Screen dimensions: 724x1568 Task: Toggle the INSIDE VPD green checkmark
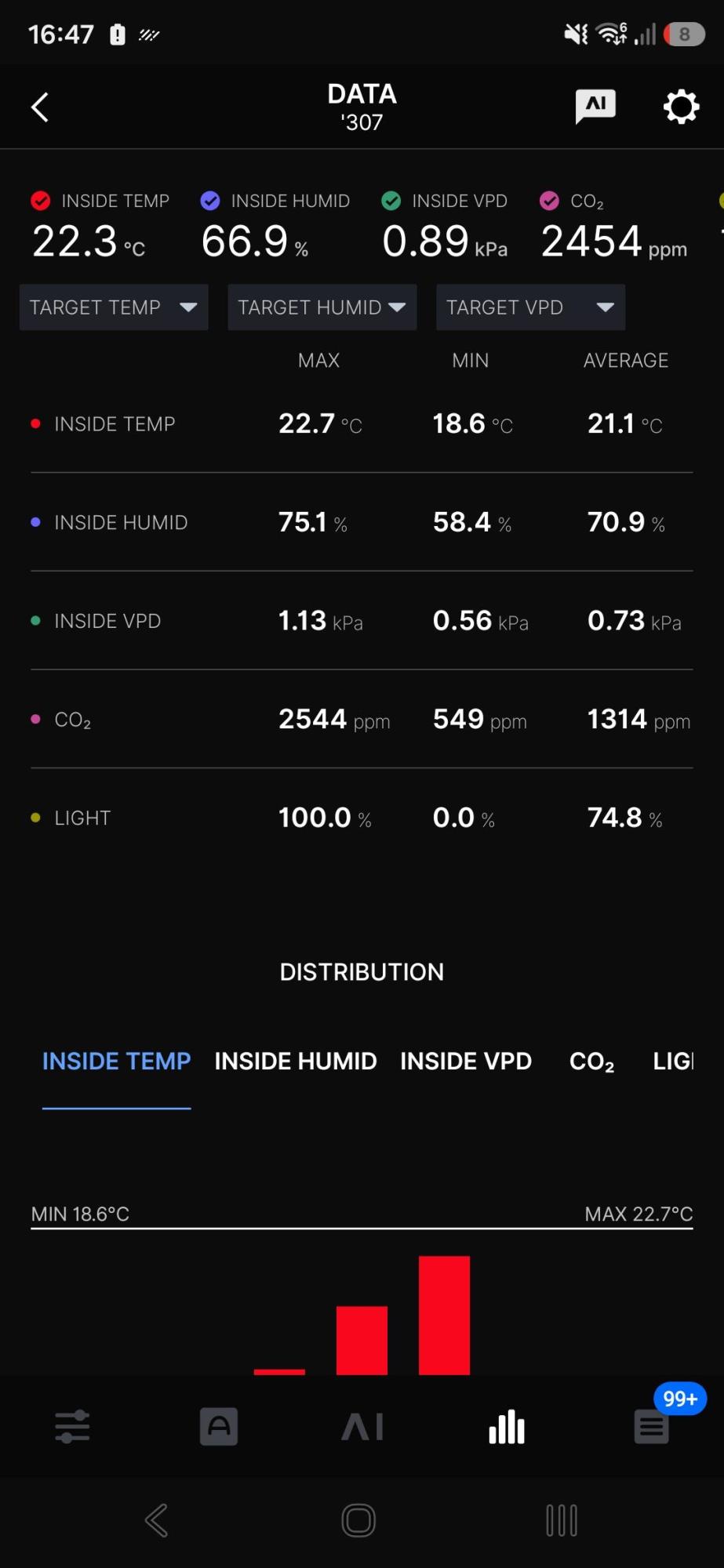click(391, 201)
